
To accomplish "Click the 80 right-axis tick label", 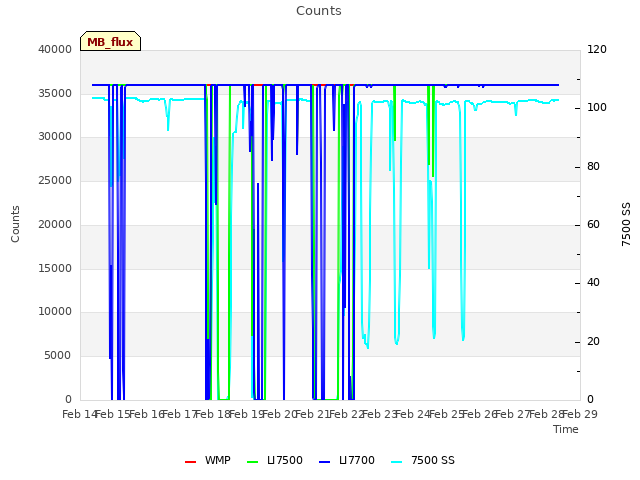I will (593, 167).
